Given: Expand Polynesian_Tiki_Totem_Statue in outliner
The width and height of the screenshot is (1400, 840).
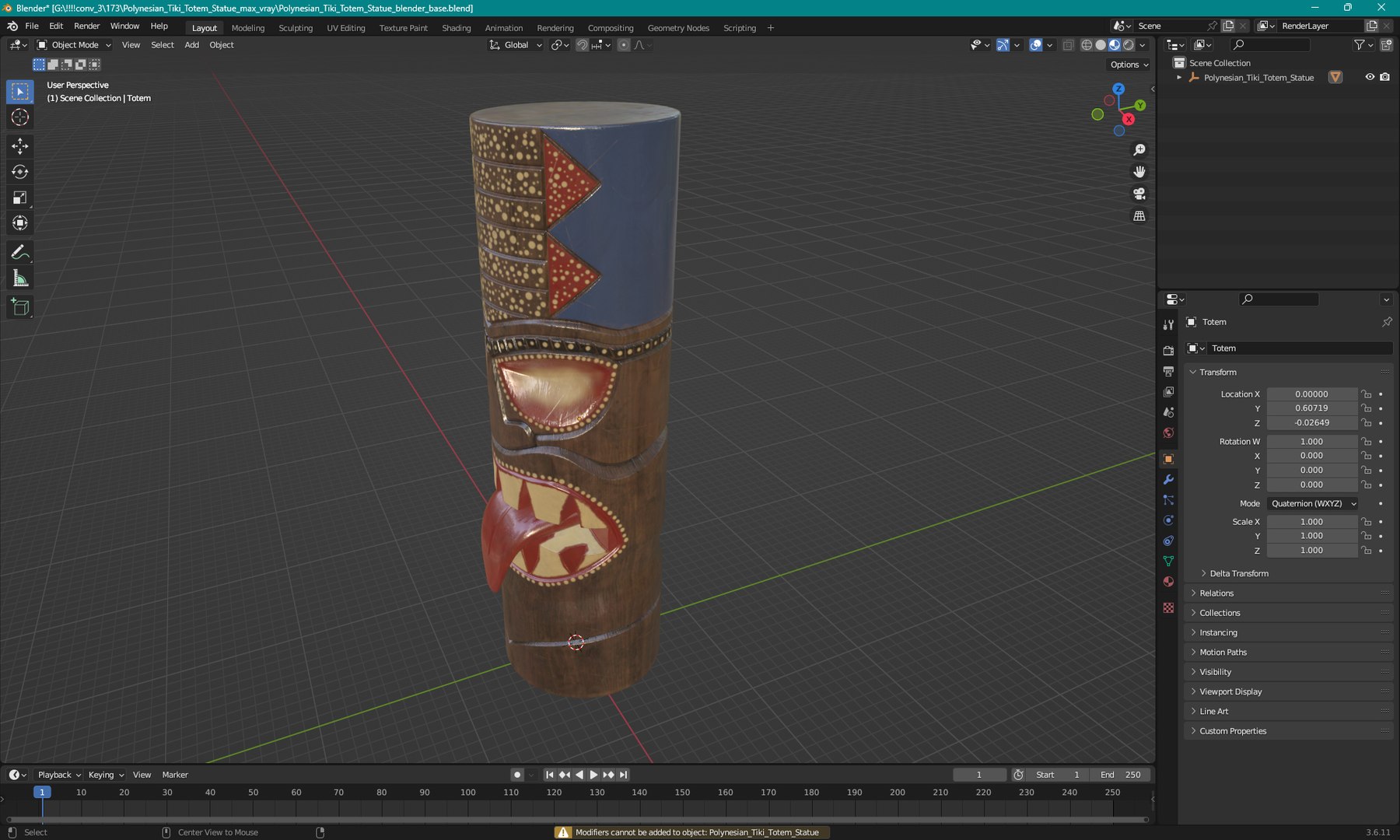Looking at the screenshot, I should [x=1179, y=77].
